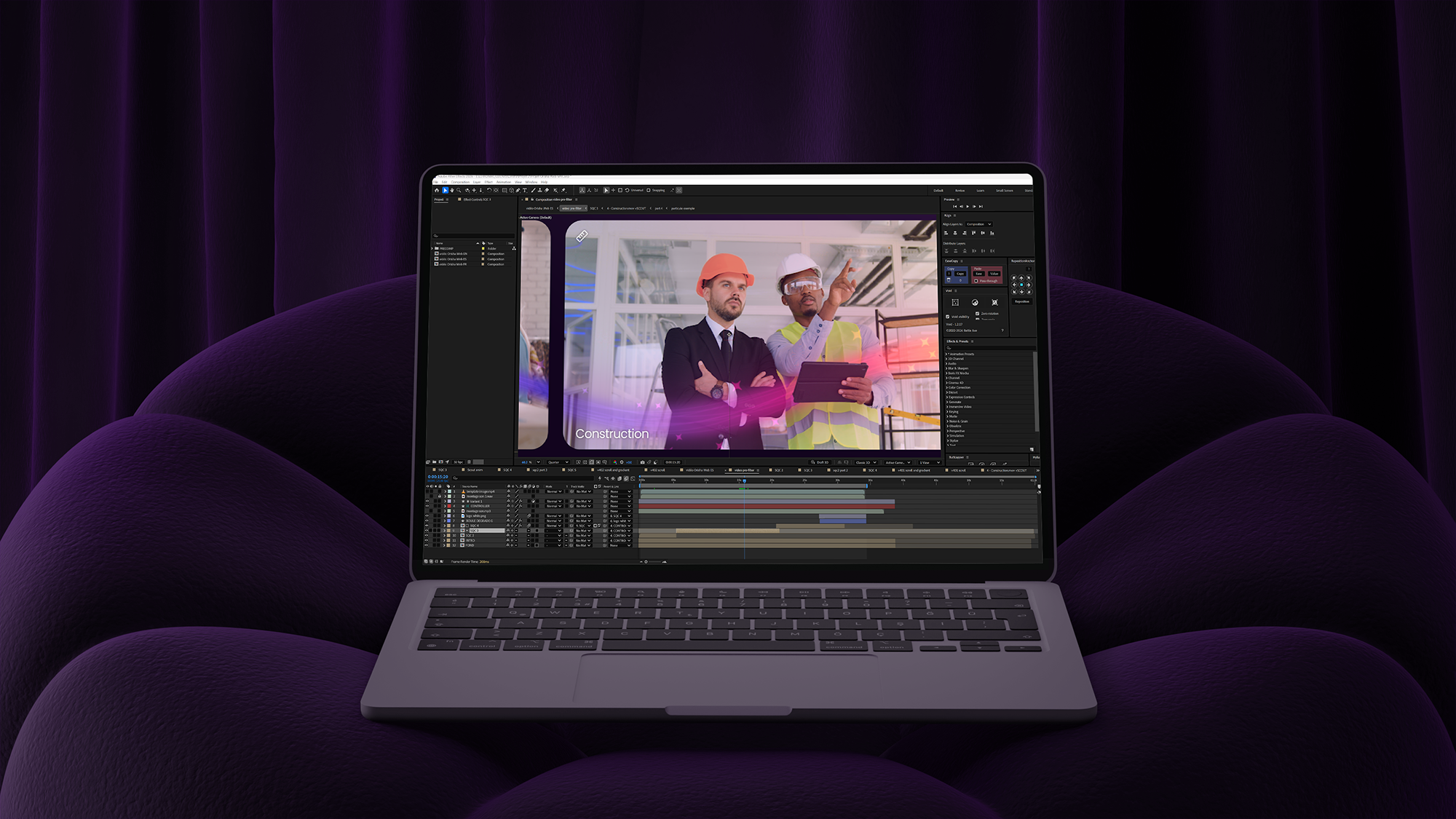Click the center anchor point in RepositionAnchor
The height and width of the screenshot is (819, 1456).
(1021, 285)
